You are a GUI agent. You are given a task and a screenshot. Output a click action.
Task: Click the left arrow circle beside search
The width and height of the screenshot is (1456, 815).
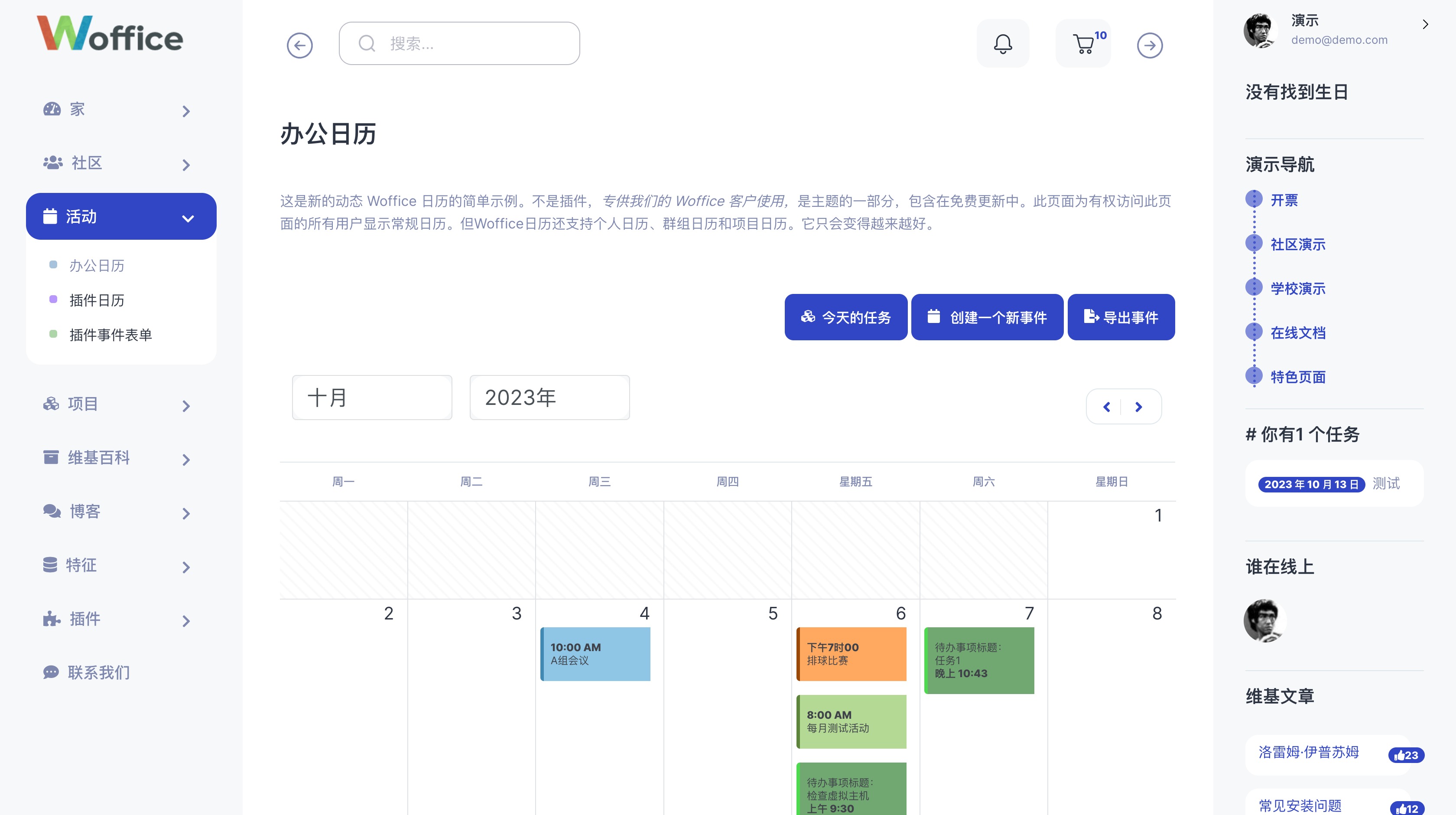pyautogui.click(x=299, y=45)
